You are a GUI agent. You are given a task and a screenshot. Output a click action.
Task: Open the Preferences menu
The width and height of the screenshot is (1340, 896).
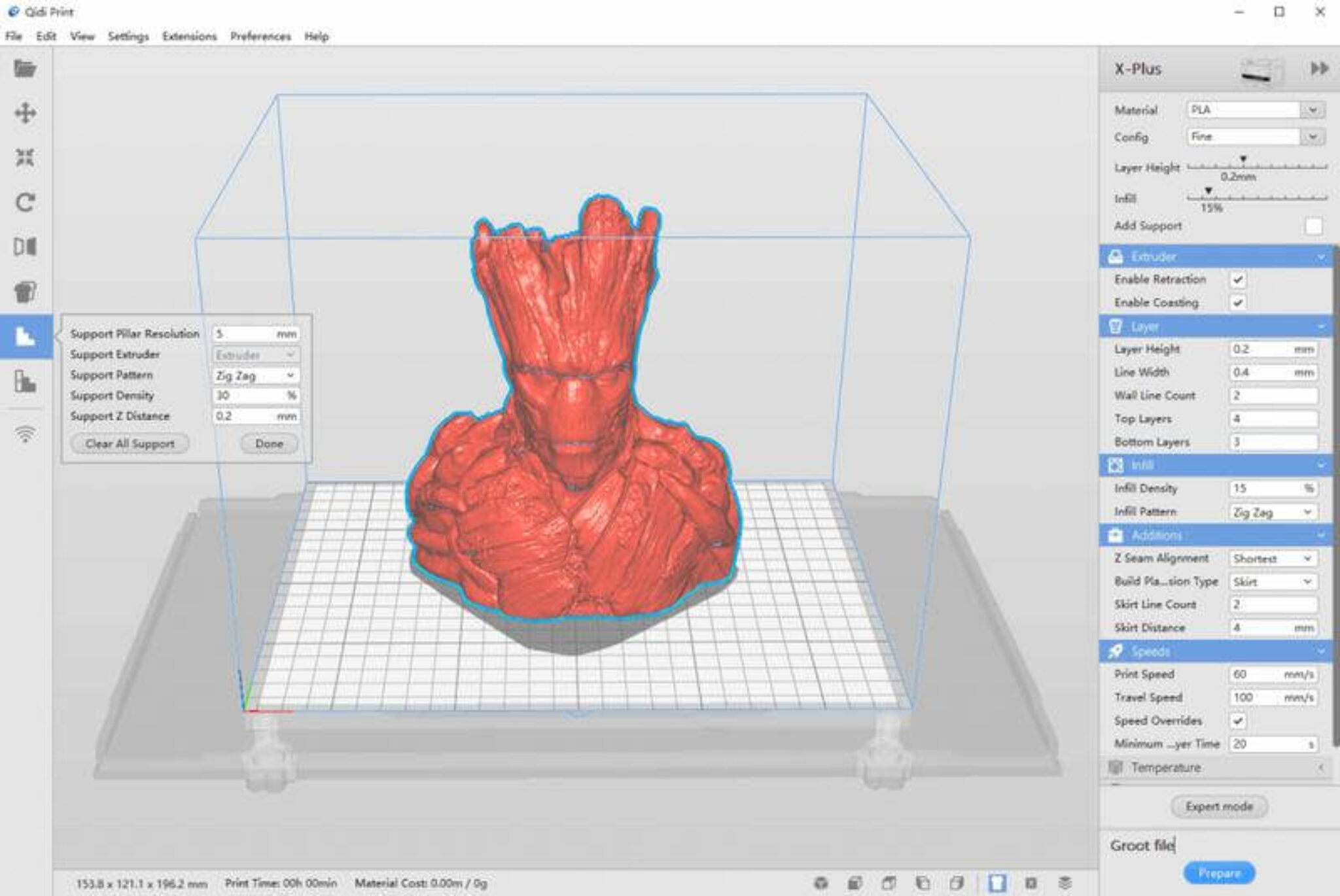click(x=260, y=37)
